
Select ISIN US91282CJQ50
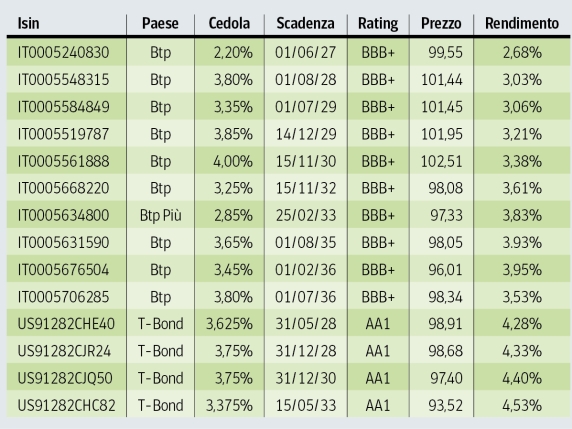(x=65, y=378)
